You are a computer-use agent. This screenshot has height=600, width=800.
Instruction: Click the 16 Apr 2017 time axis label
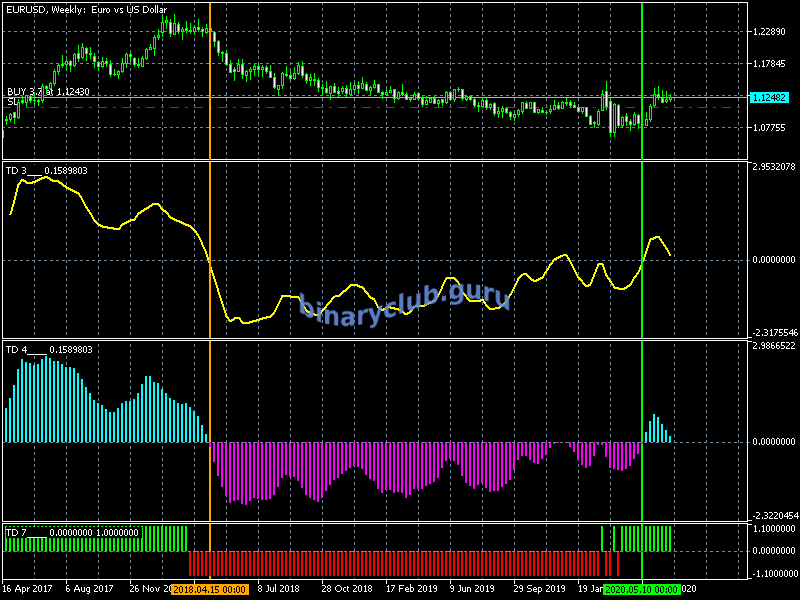pyautogui.click(x=27, y=590)
